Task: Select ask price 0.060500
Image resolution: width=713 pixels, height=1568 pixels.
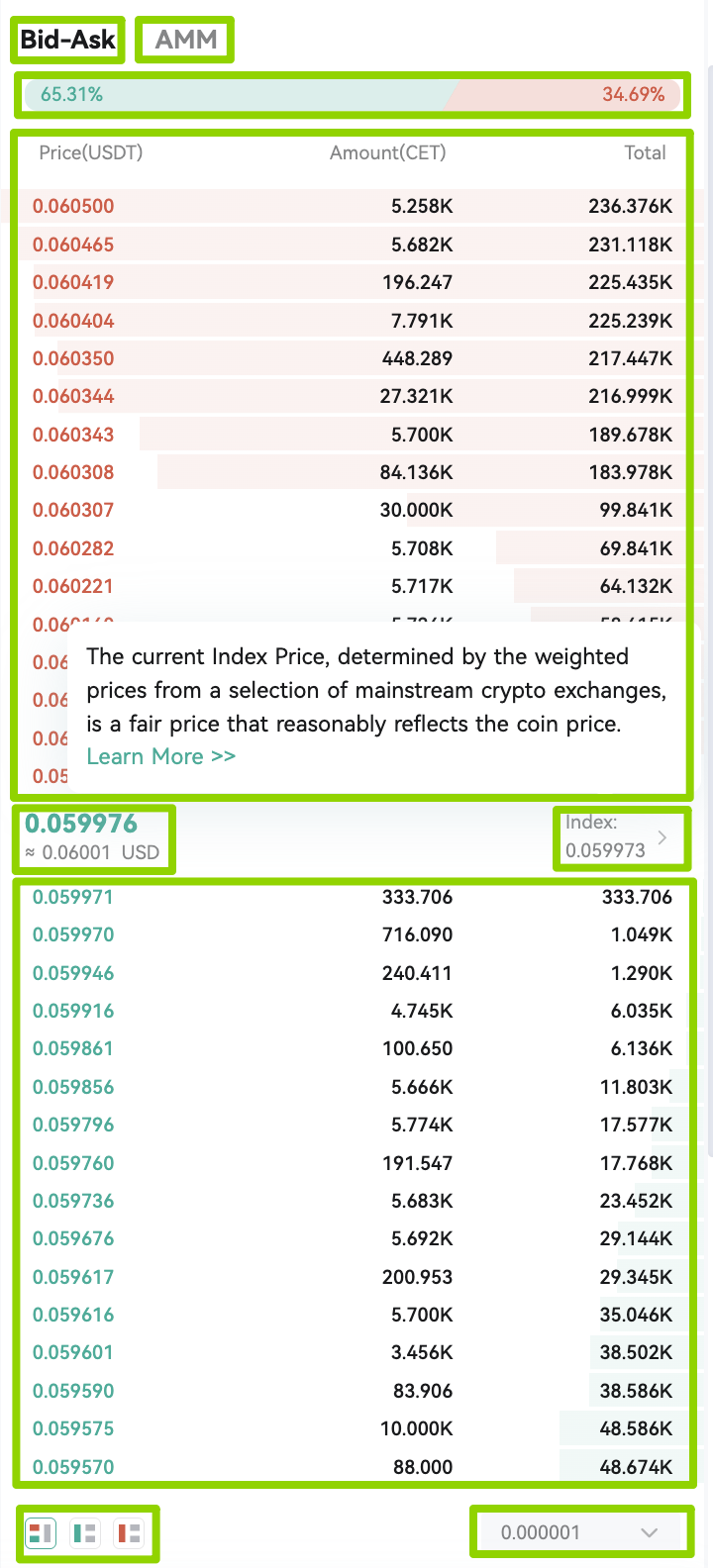Action: coord(73,206)
